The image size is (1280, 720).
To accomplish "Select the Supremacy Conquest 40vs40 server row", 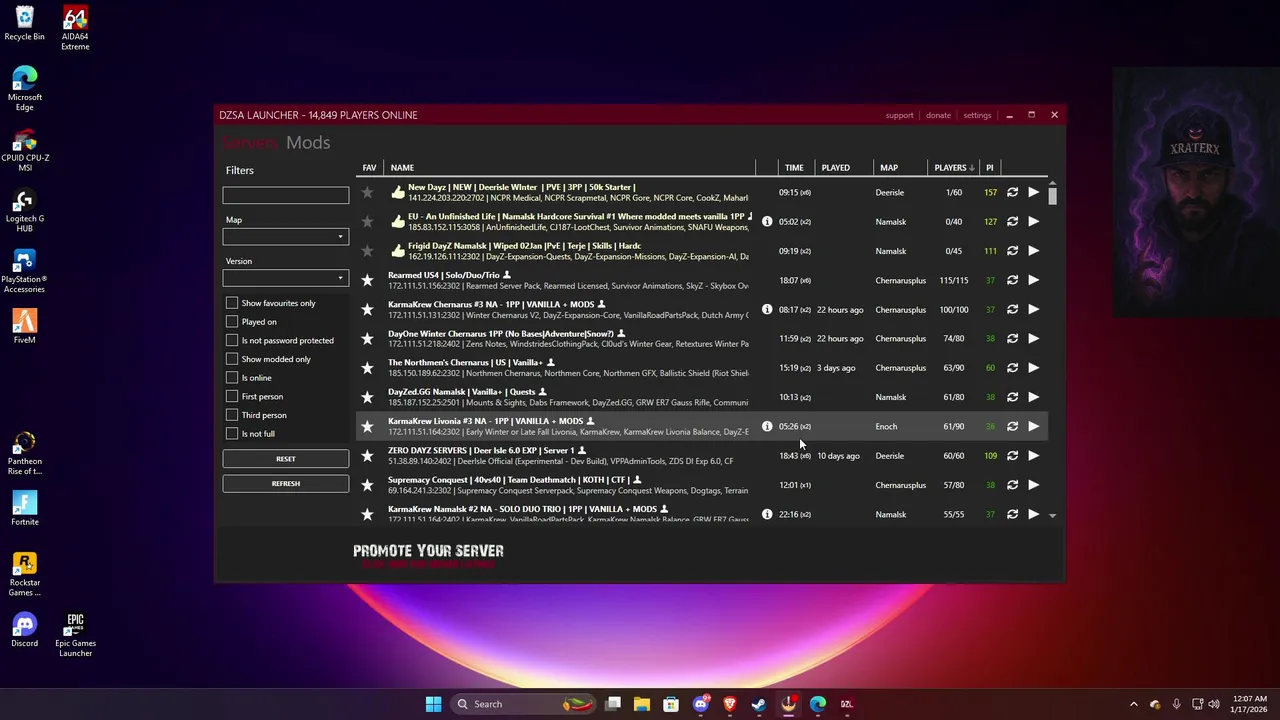I will [700, 485].
